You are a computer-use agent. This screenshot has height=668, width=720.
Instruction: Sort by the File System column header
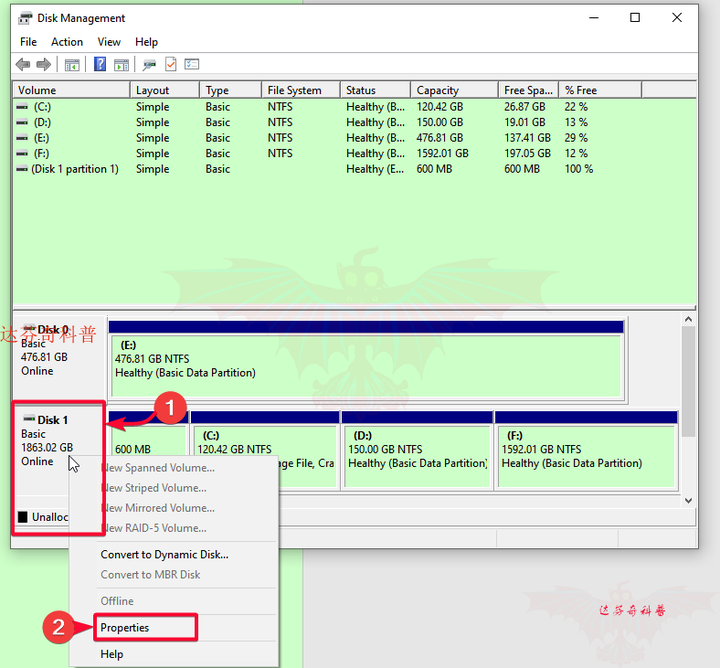[301, 90]
